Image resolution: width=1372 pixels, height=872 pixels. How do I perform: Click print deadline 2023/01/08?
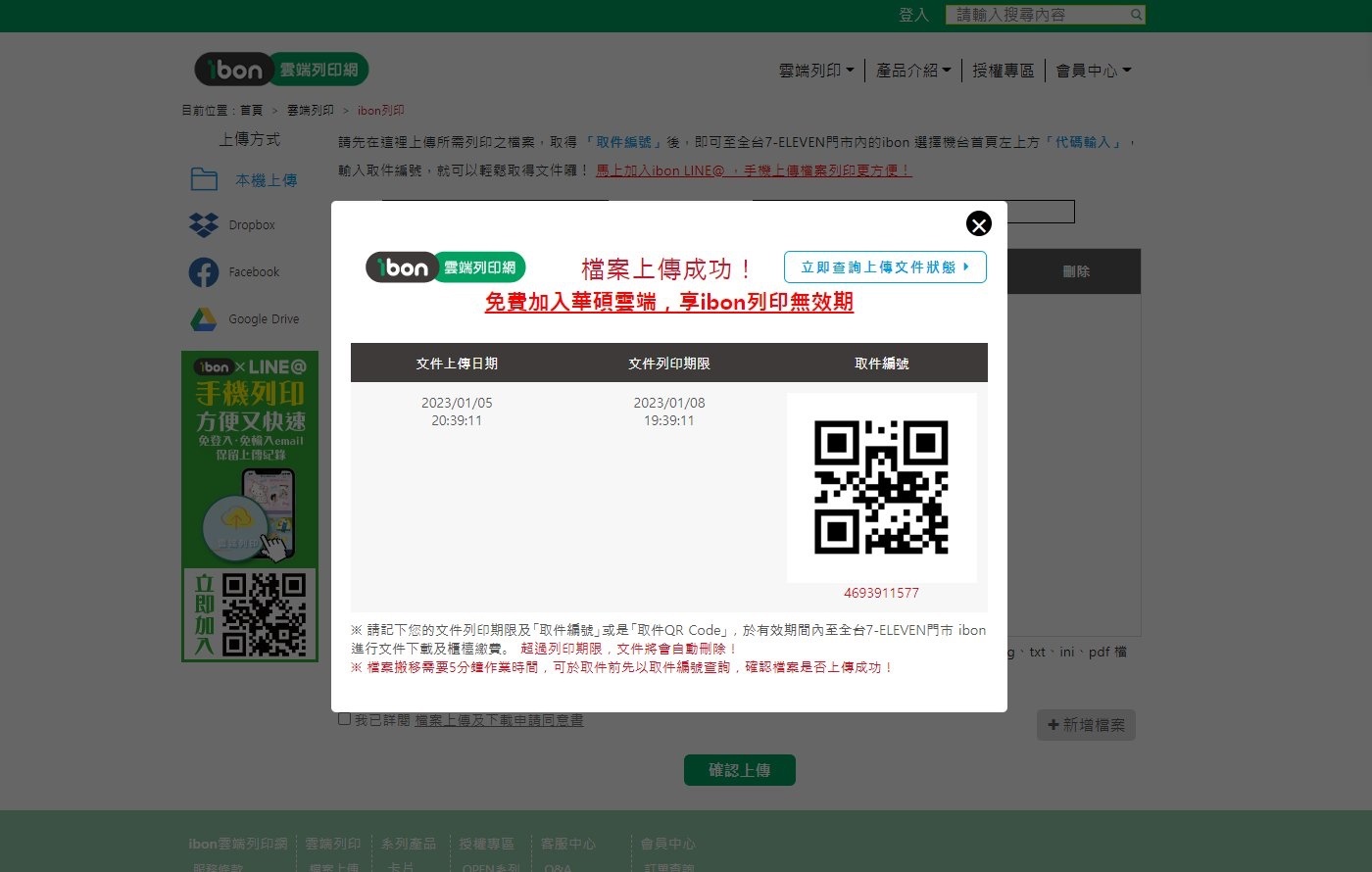[x=669, y=403]
